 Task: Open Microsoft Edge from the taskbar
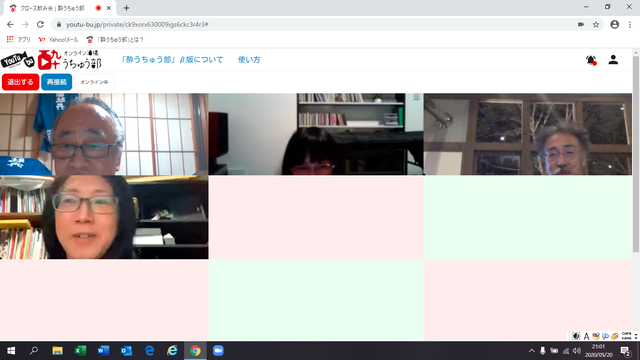point(149,351)
